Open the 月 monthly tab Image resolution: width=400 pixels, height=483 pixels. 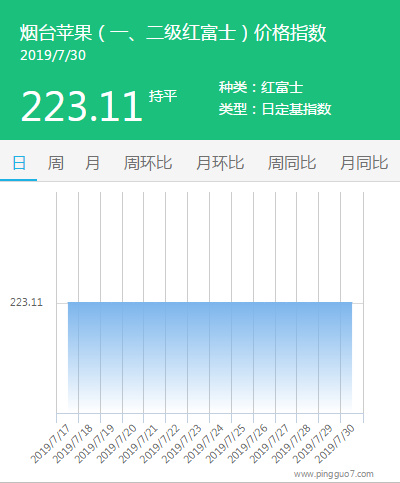[92, 163]
